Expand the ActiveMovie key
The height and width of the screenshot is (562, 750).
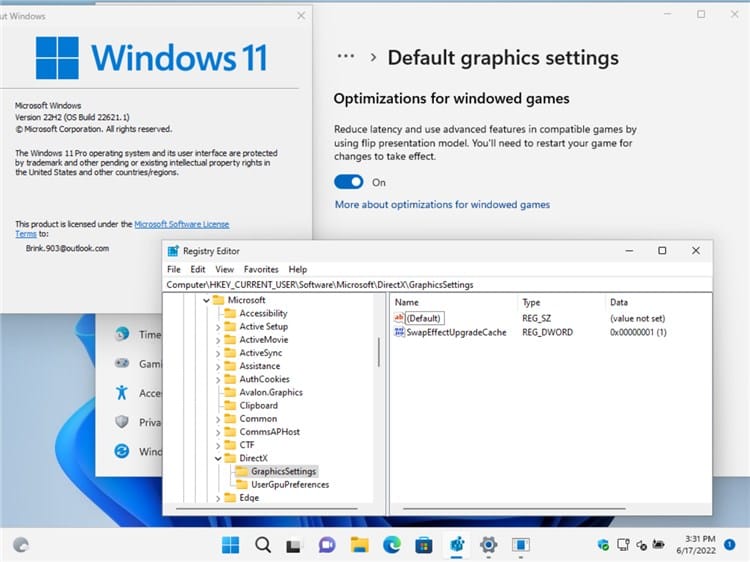(218, 340)
